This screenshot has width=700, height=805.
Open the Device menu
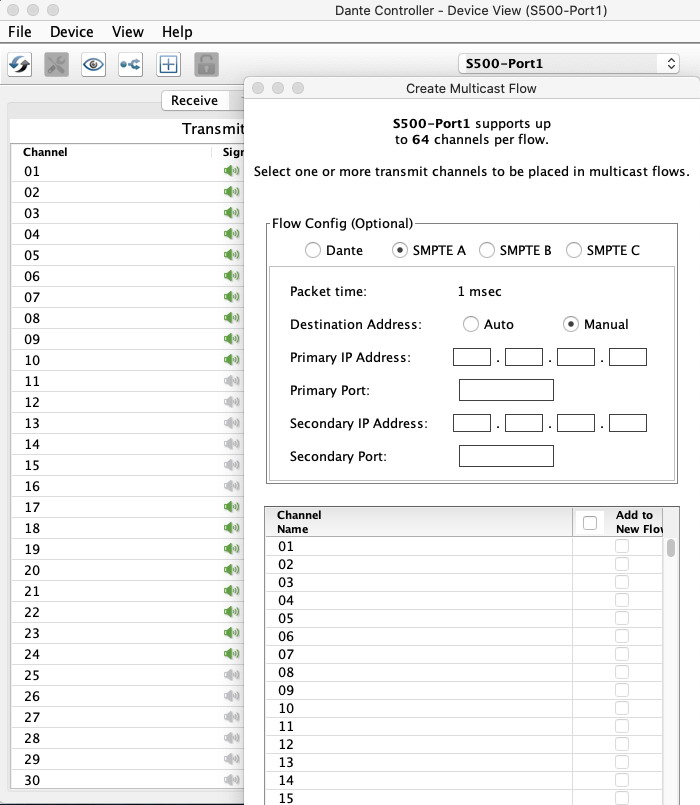click(71, 32)
